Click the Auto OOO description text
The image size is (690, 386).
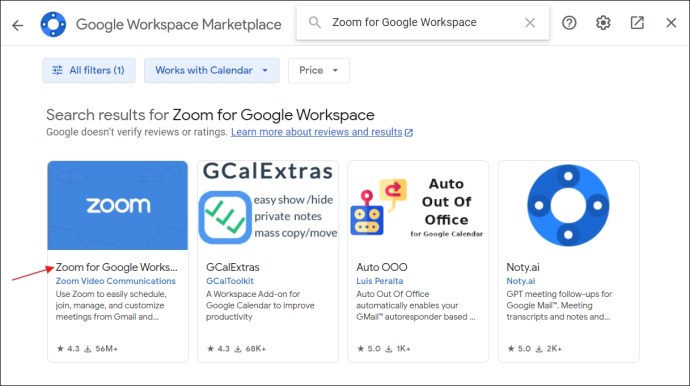pos(416,305)
